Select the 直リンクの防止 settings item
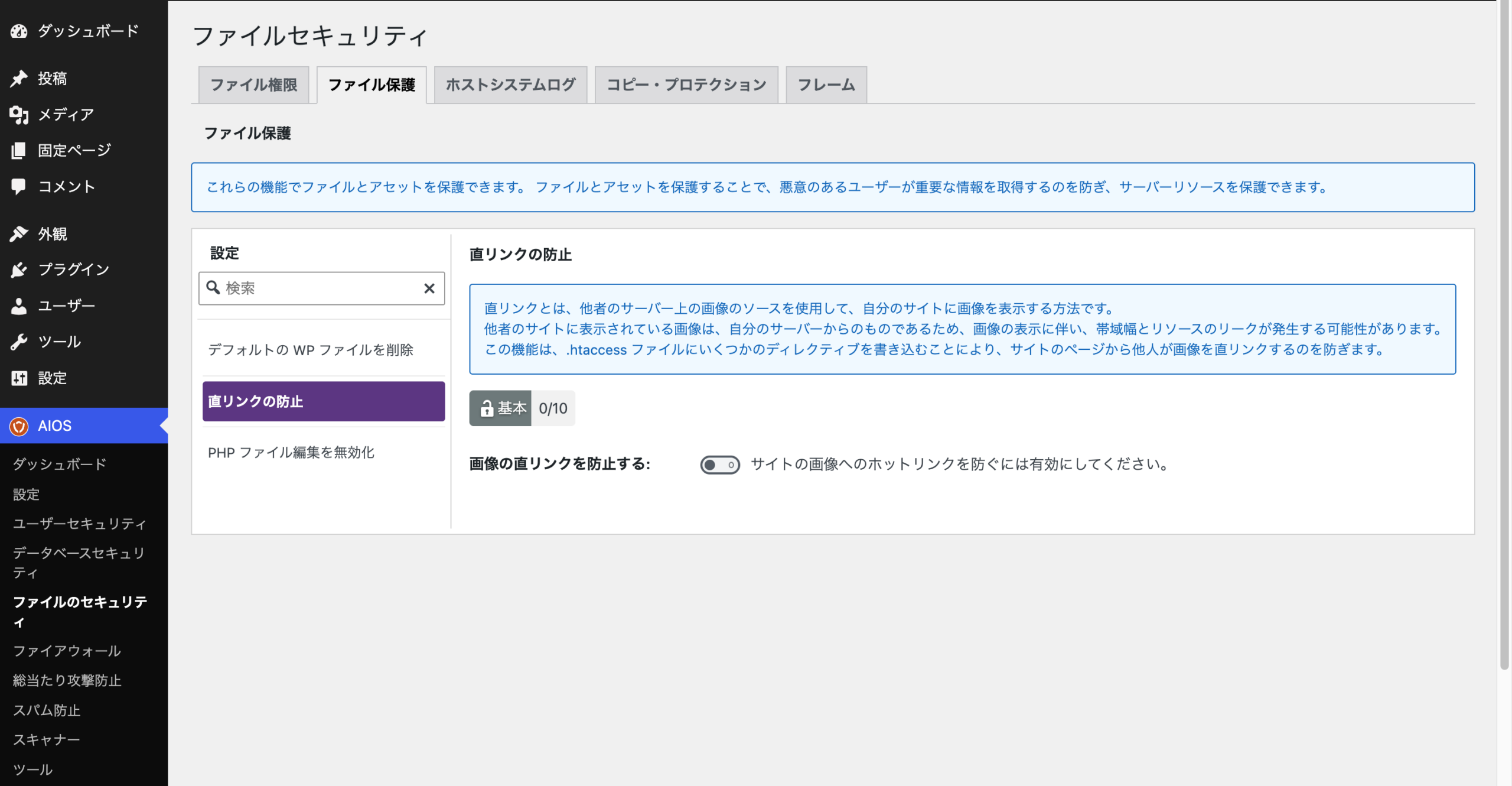This screenshot has height=786, width=1512. (x=323, y=401)
